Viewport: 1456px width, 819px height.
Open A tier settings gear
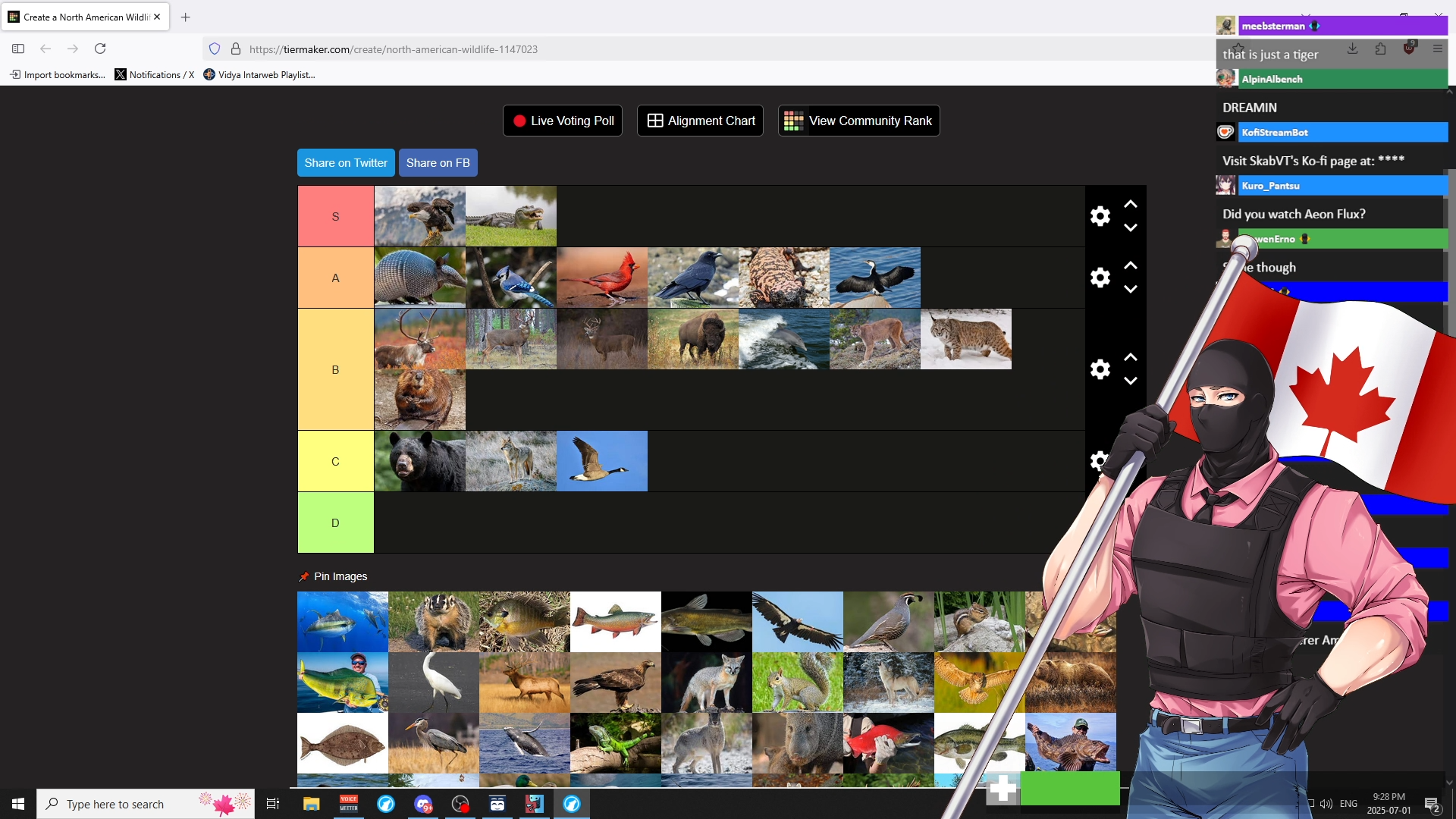click(1100, 278)
